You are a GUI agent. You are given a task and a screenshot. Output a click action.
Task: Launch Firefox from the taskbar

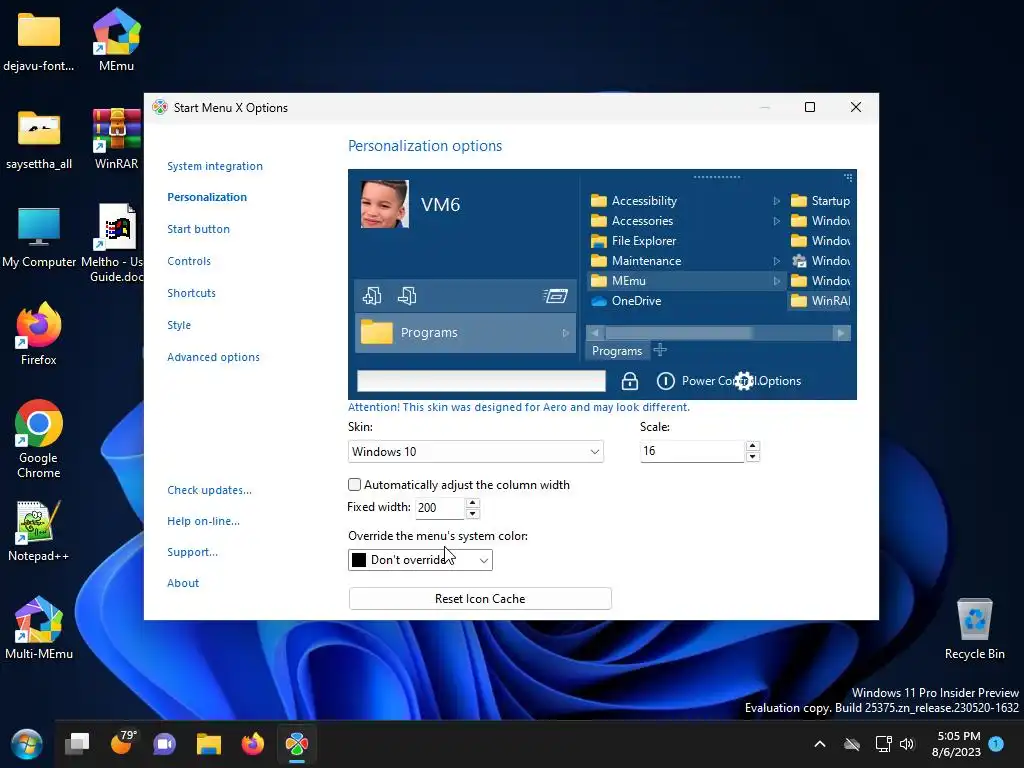pos(253,744)
